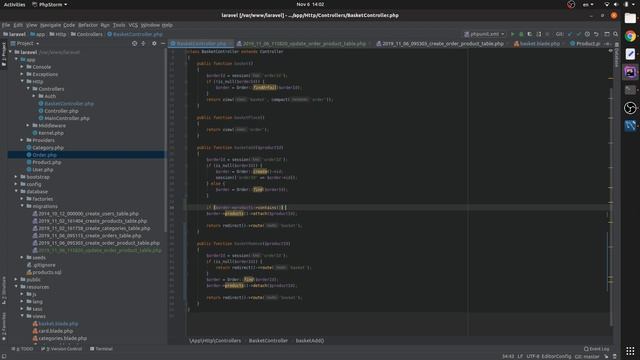Locate current file in Project tree icon
The width and height of the screenshot is (640, 360).
tap(134, 43)
